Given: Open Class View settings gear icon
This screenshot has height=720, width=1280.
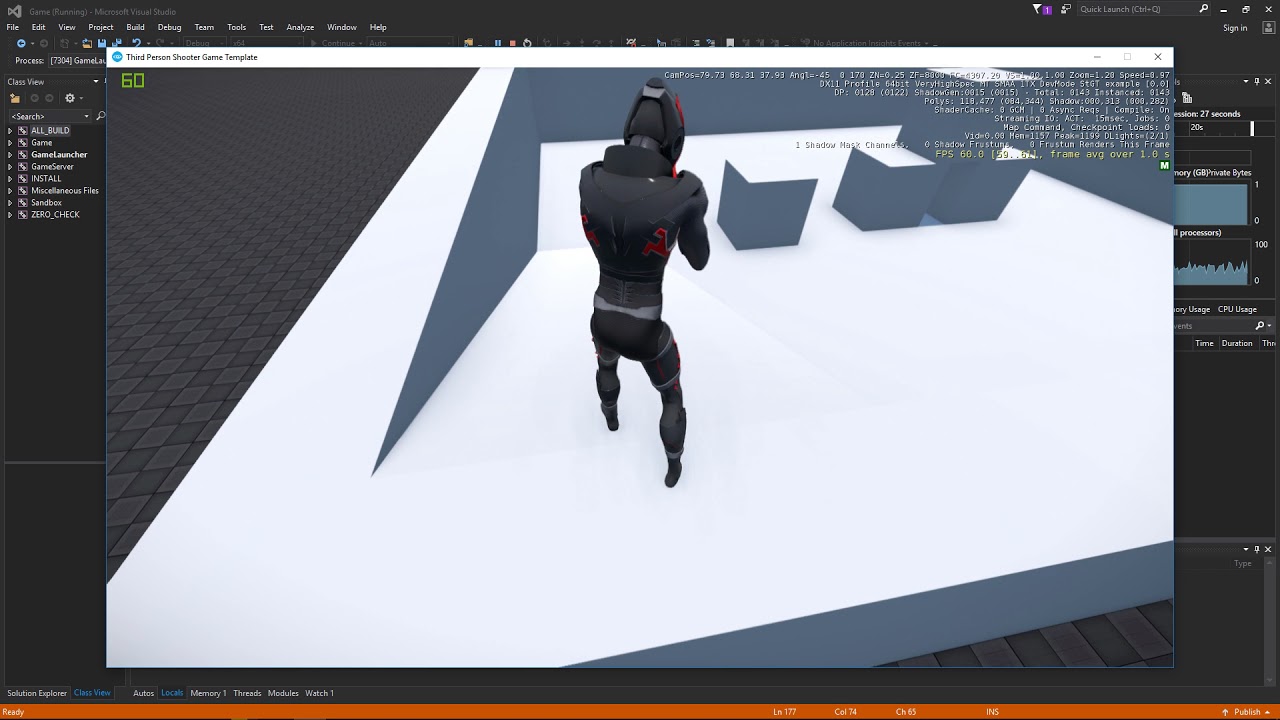Looking at the screenshot, I should tap(69, 98).
